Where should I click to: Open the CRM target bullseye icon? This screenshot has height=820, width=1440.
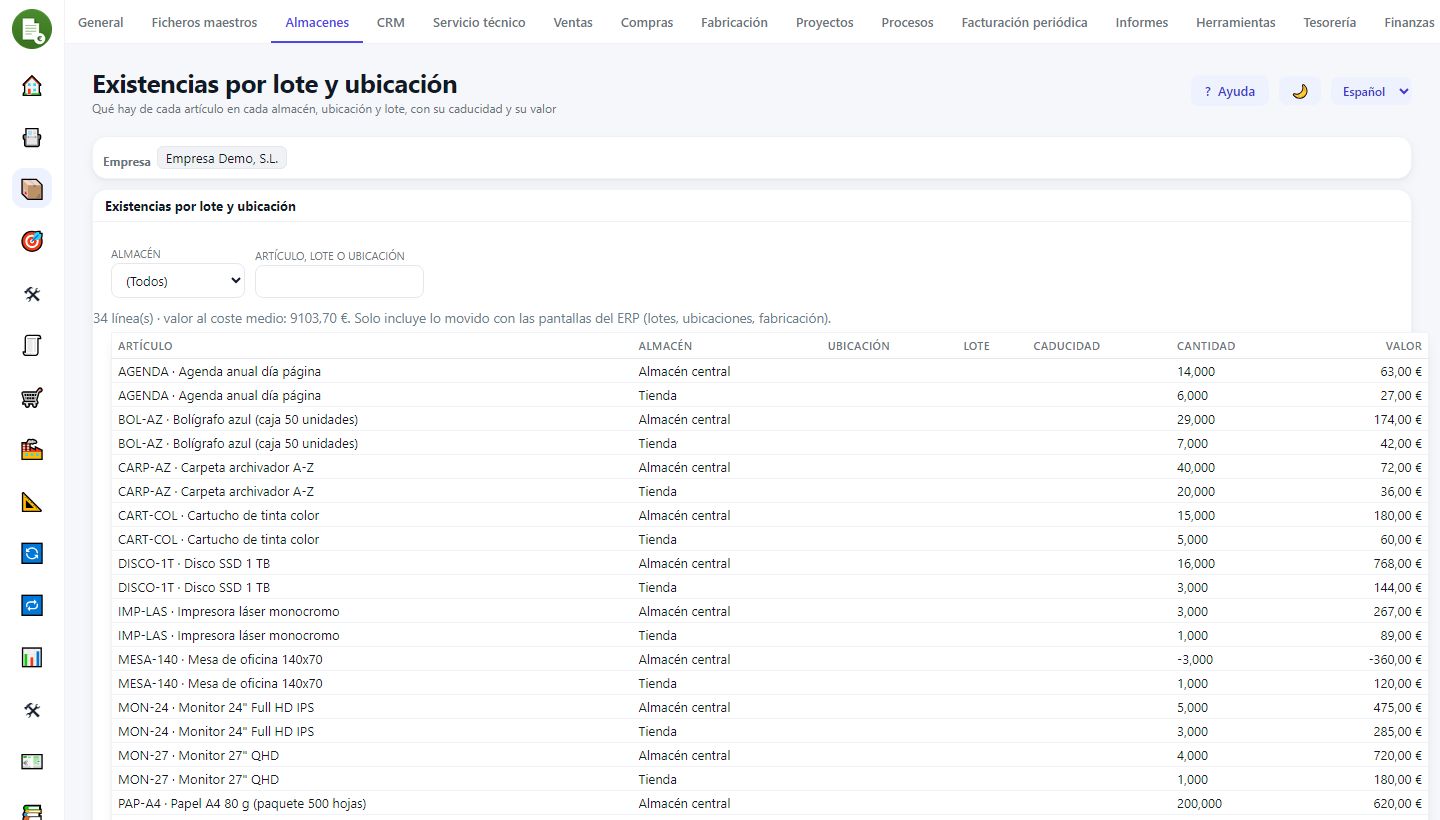[x=32, y=241]
